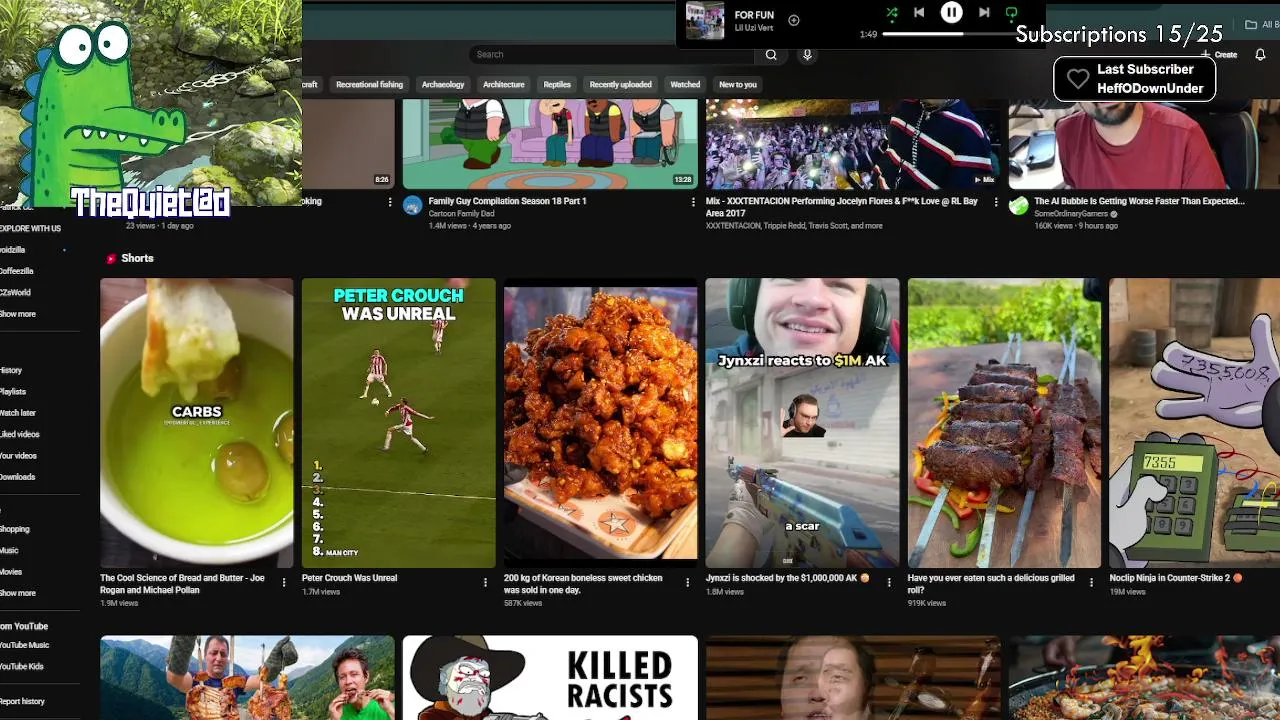The image size is (1280, 720).
Task: Open the Create button
Action: (1219, 54)
